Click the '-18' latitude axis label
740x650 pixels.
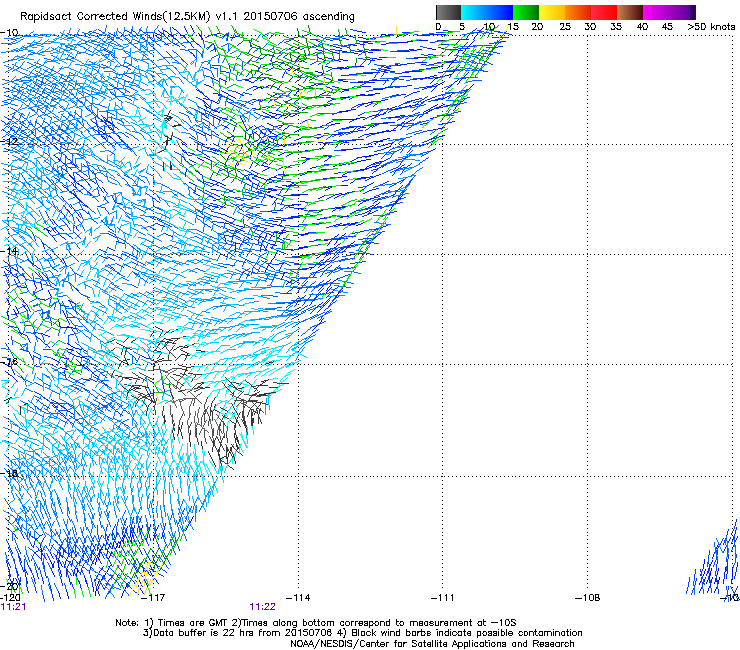coord(10,473)
